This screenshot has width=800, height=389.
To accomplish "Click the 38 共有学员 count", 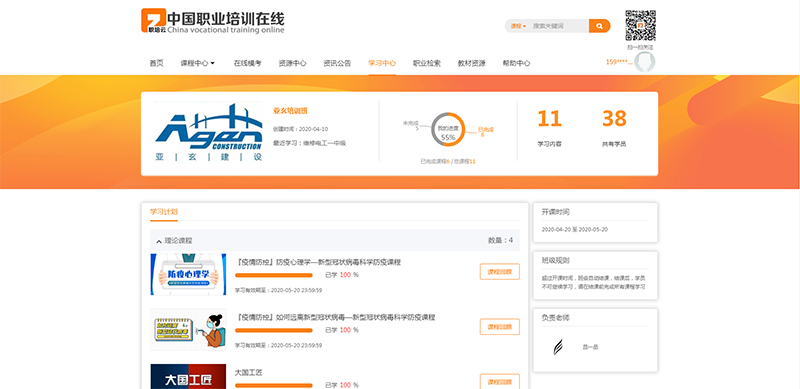I will tap(614, 118).
